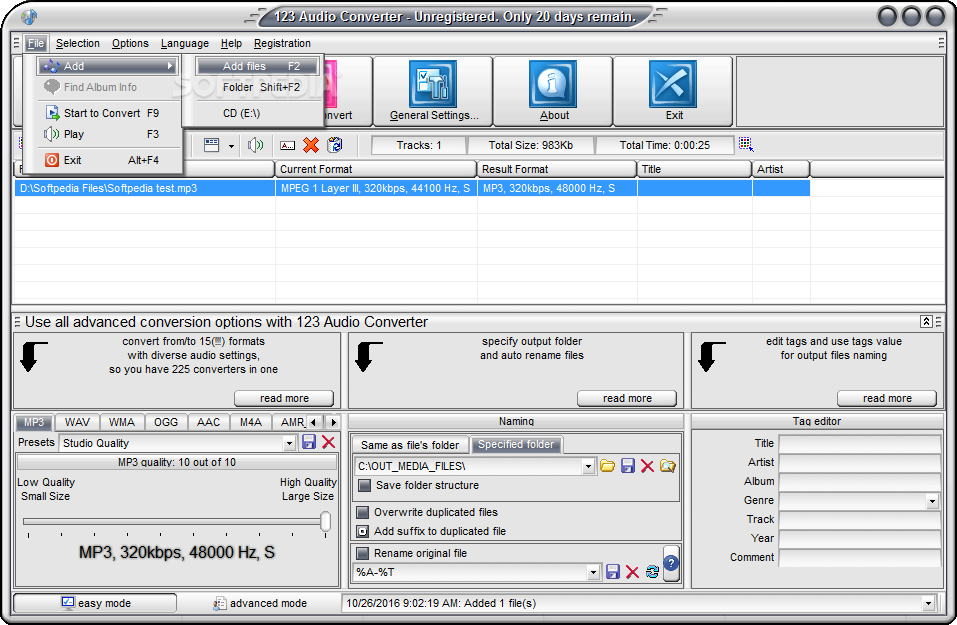The height and width of the screenshot is (625, 957).
Task: Click read more under edit tags
Action: pos(887,398)
